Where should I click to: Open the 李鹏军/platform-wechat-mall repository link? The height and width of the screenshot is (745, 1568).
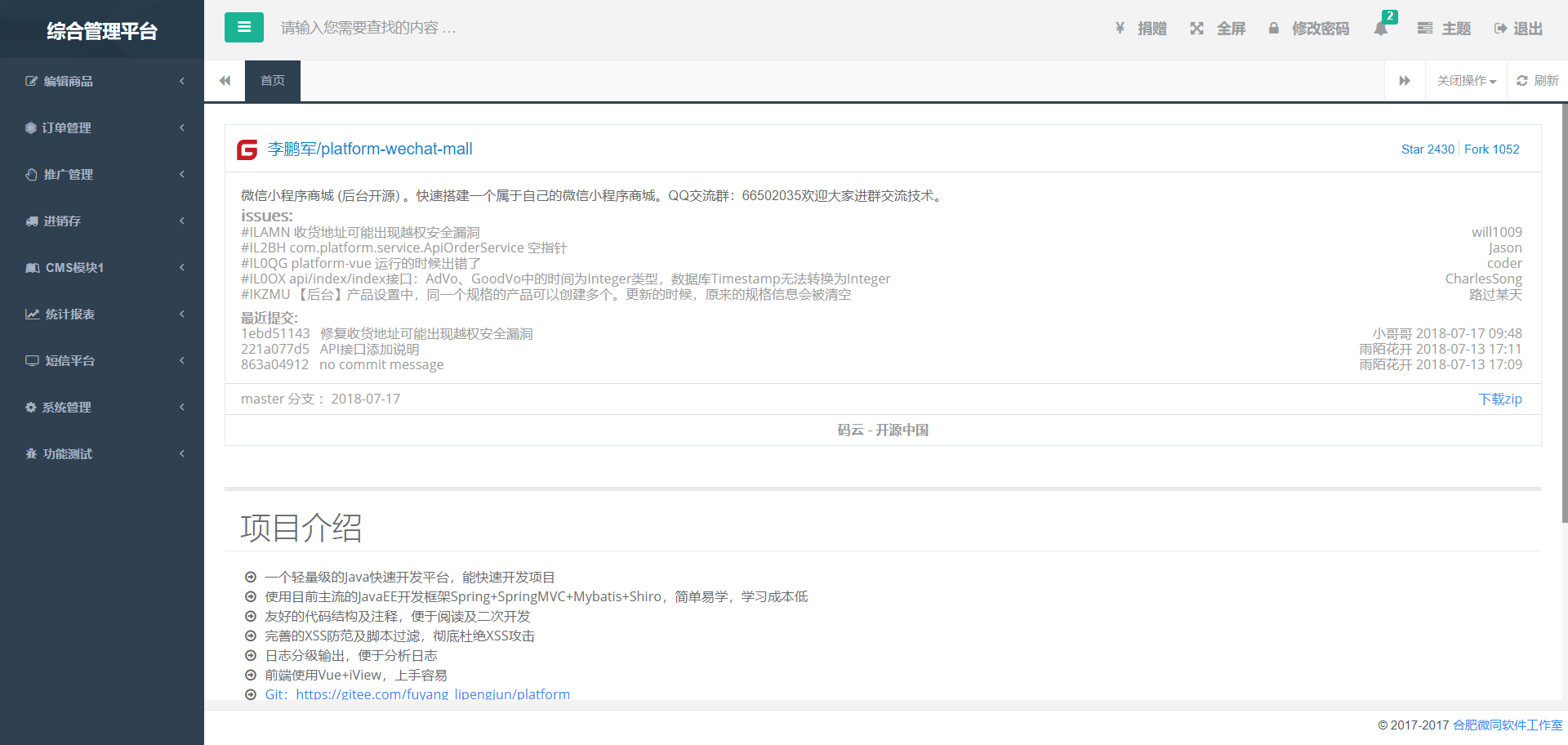point(370,149)
